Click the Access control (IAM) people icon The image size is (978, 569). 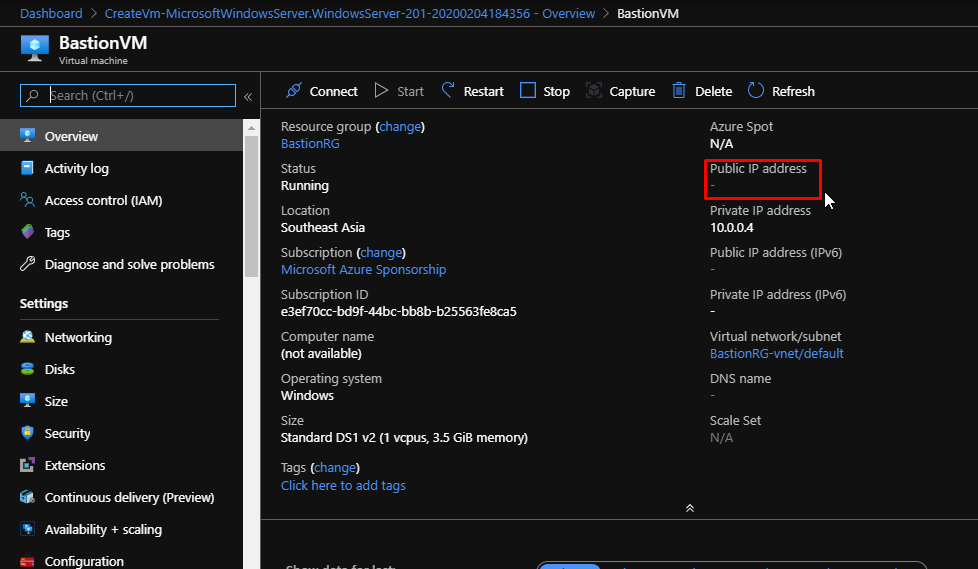click(27, 200)
